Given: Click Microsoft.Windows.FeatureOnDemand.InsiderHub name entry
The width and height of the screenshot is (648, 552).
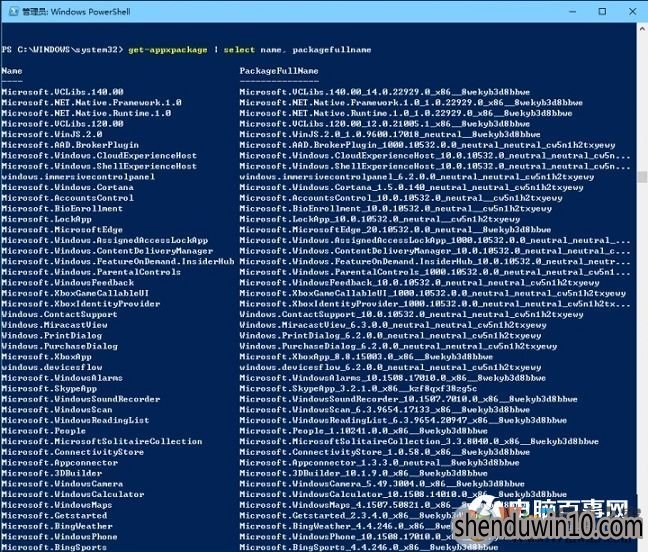Looking at the screenshot, I should point(118,261).
